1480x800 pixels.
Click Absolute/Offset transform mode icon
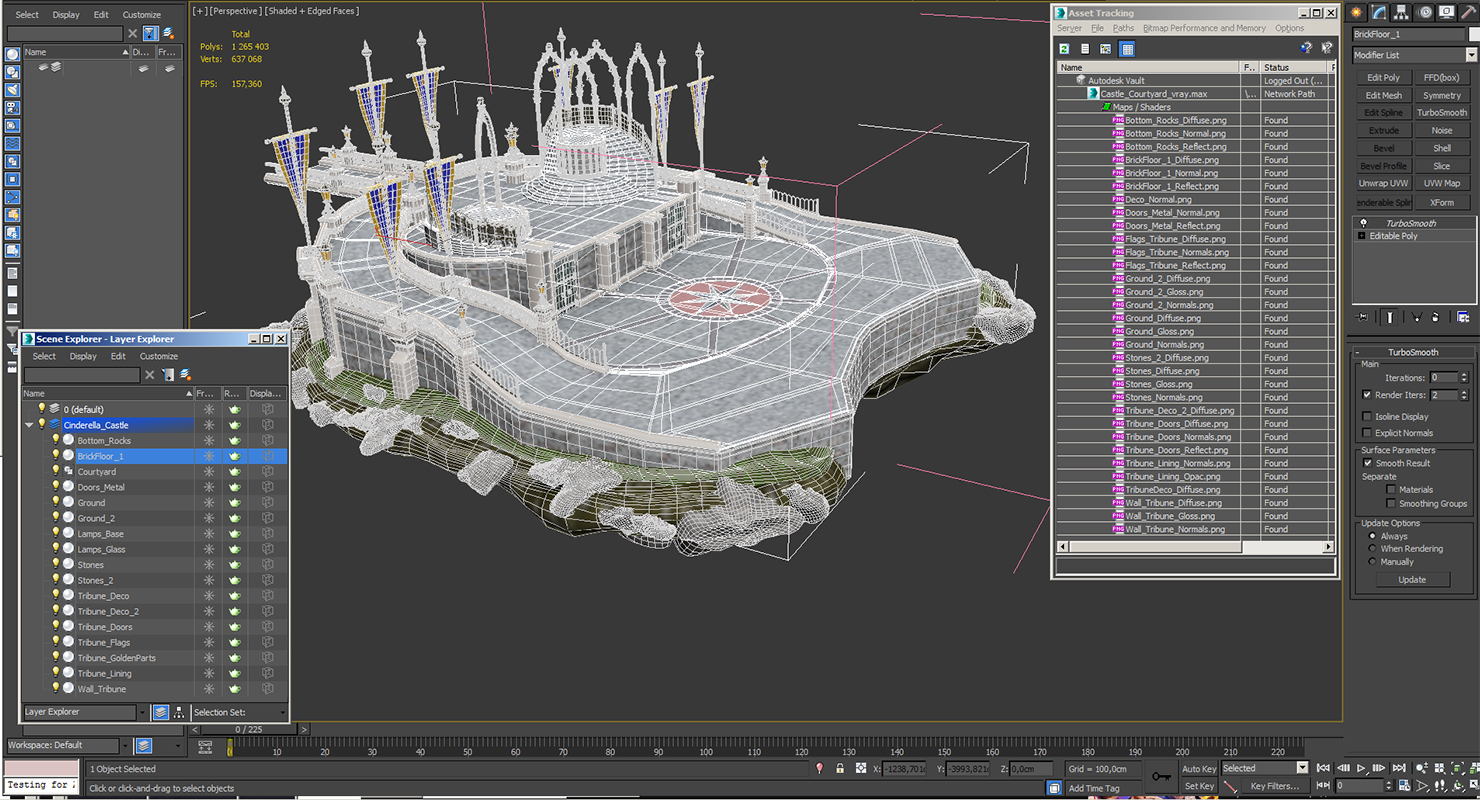tap(859, 768)
